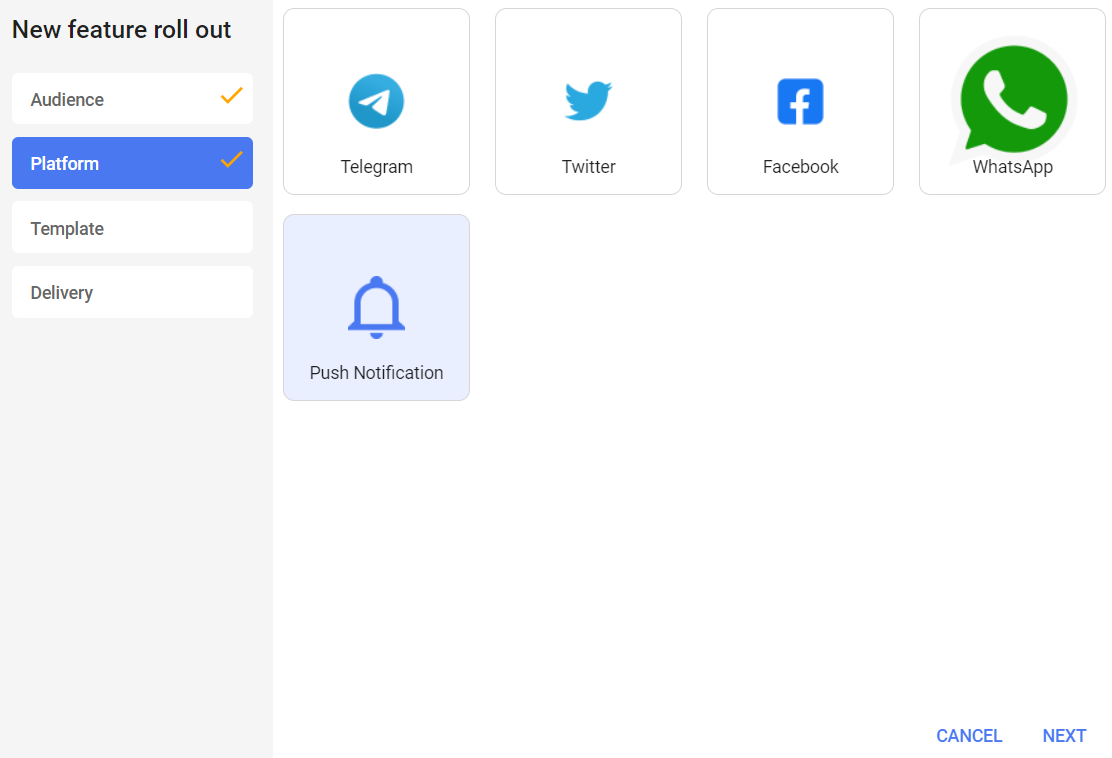This screenshot has width=1112, height=758.
Task: Go to the Template step
Action: (133, 228)
